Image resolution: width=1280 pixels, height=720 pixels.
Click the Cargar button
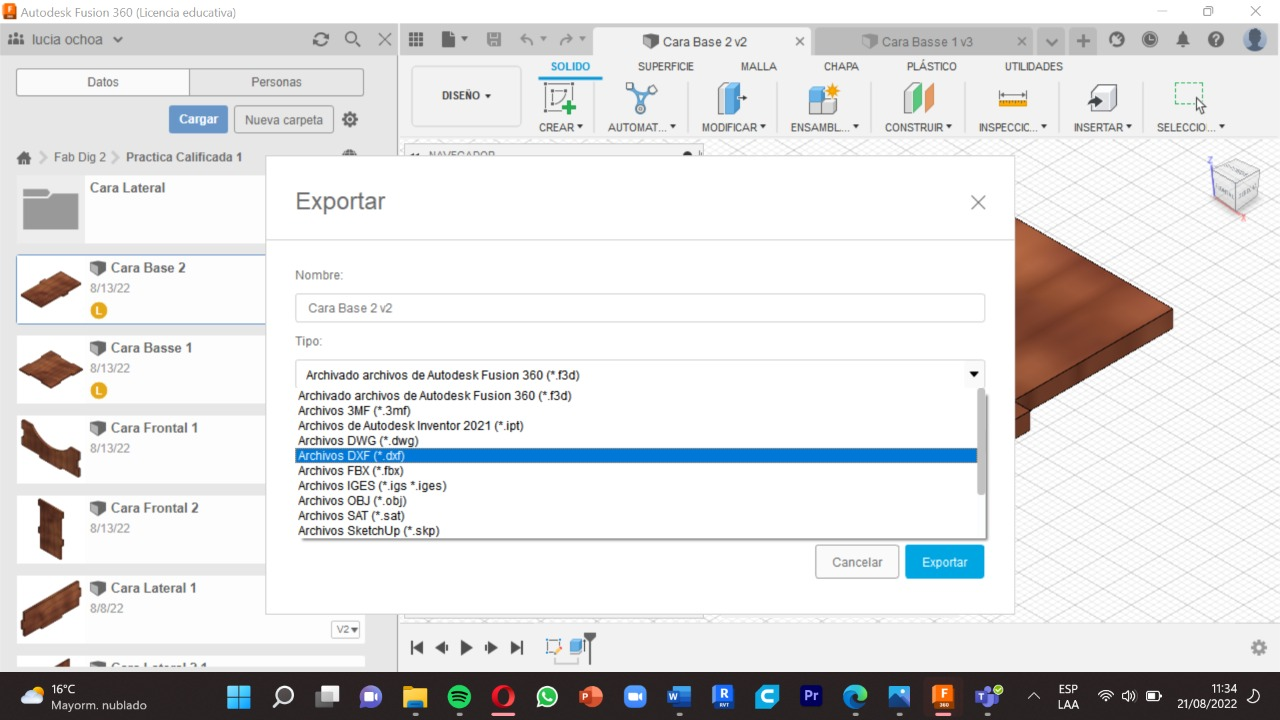pos(198,119)
